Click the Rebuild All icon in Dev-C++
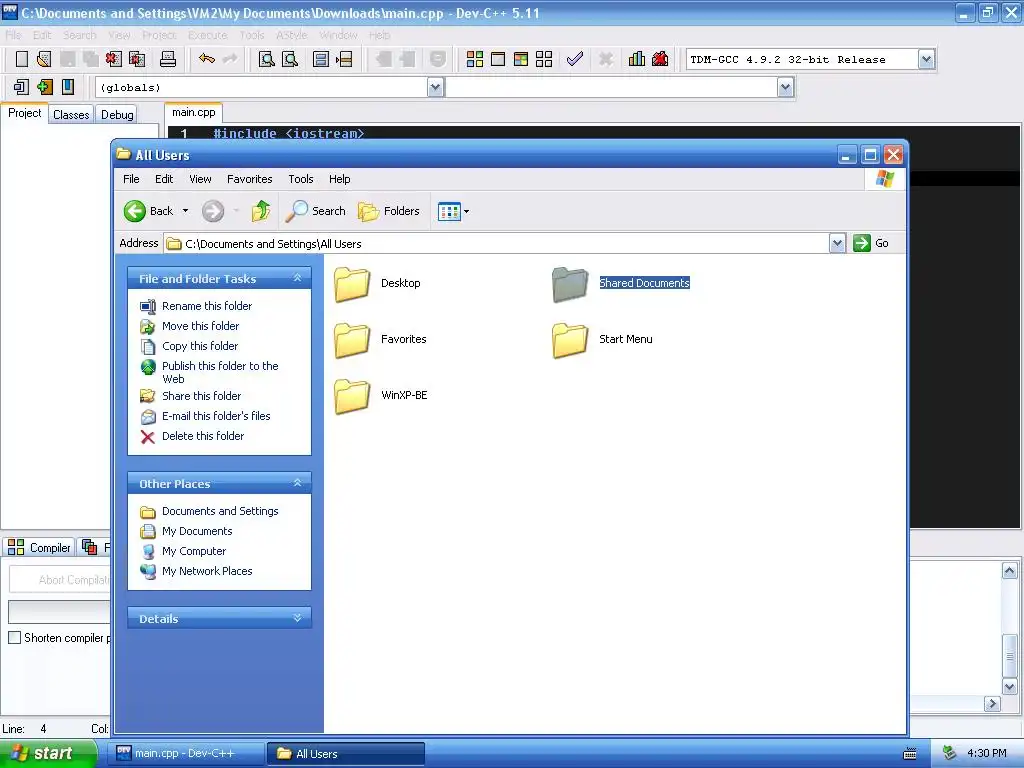 (544, 59)
